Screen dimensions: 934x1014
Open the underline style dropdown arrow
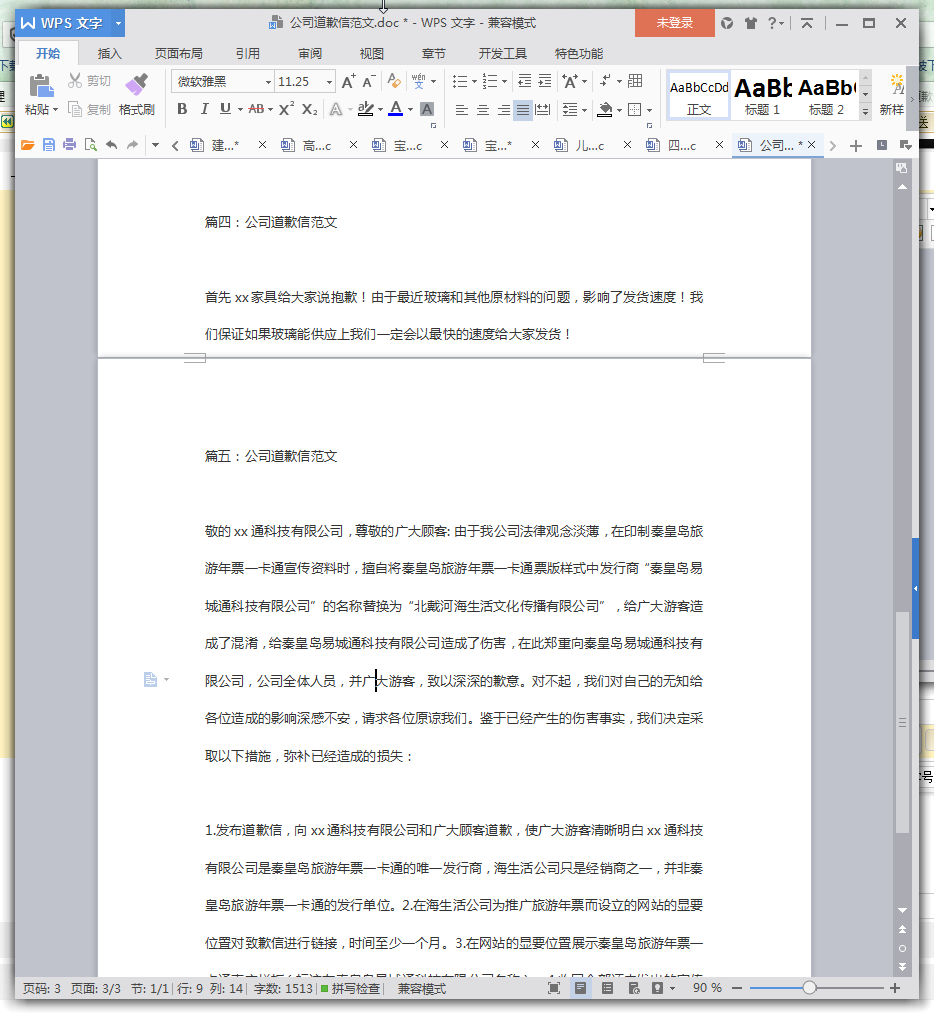[240, 109]
